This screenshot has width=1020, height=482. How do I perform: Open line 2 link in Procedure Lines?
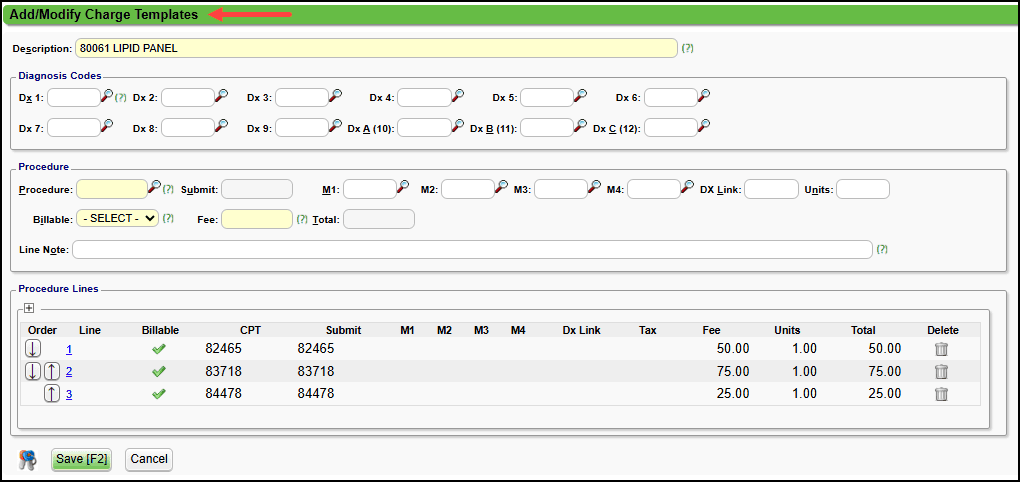pos(69,372)
